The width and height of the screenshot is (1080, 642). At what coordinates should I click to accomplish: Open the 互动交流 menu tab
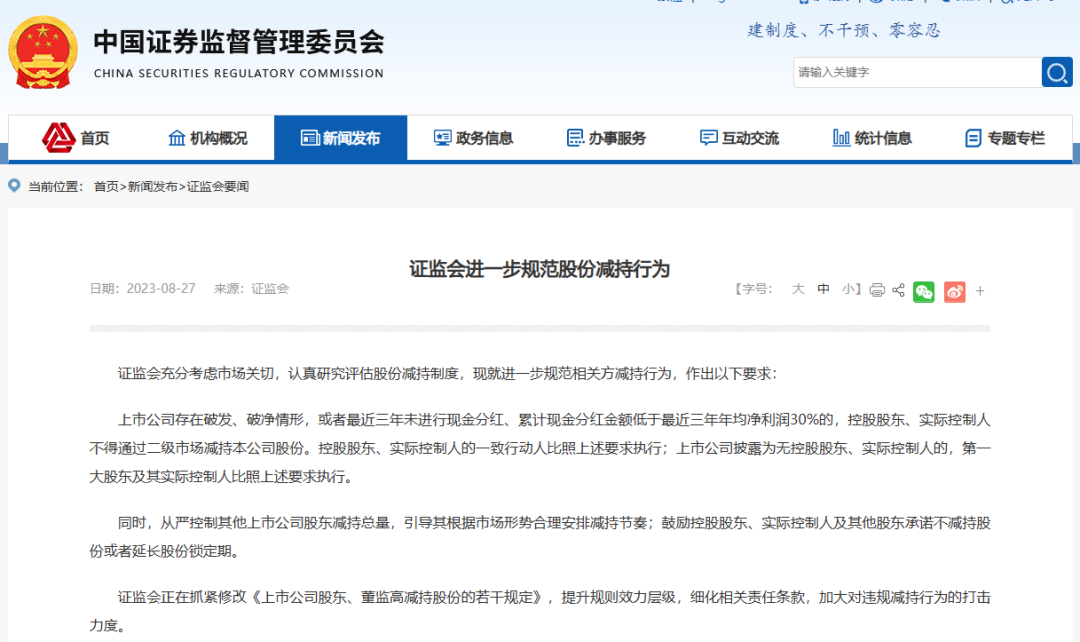739,138
